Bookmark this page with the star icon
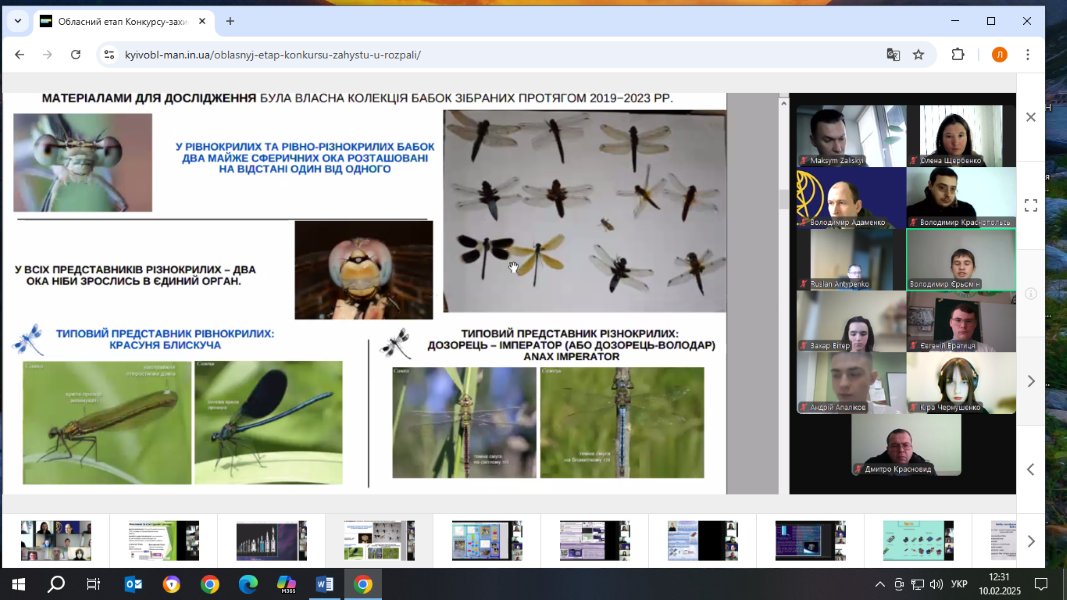The width and height of the screenshot is (1067, 600). [919, 55]
